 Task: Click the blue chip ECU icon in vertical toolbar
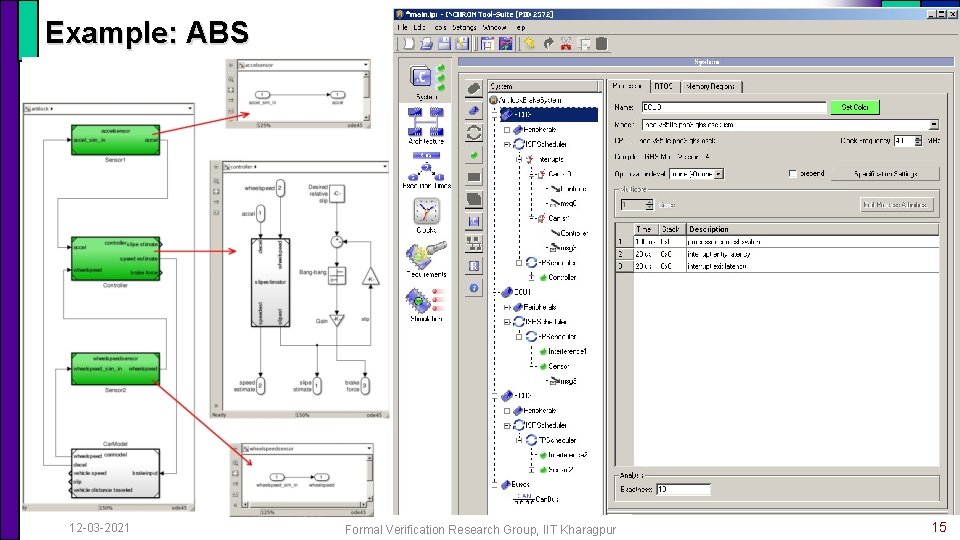click(x=474, y=111)
